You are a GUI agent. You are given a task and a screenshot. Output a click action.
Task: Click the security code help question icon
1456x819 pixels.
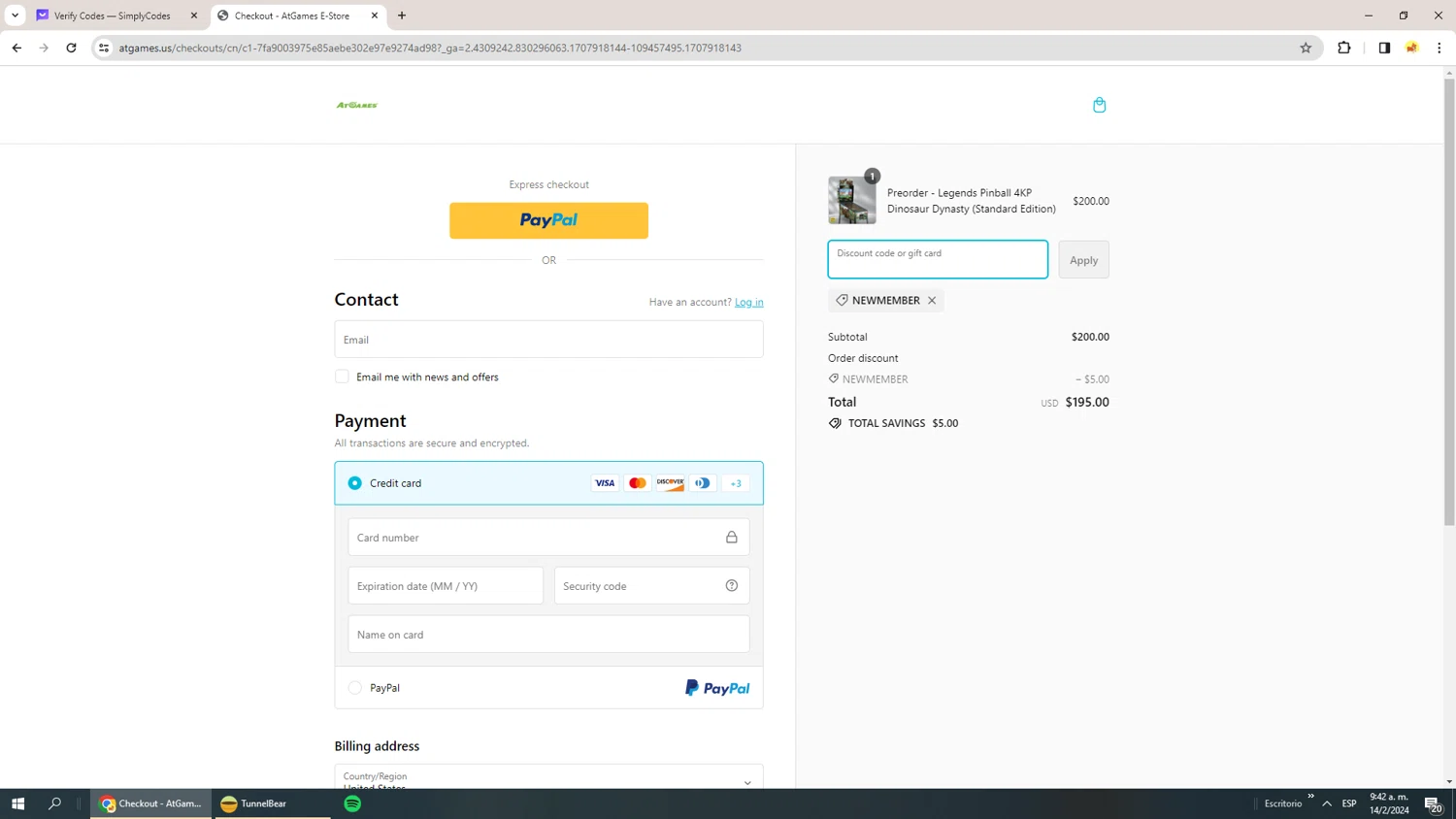point(732,586)
